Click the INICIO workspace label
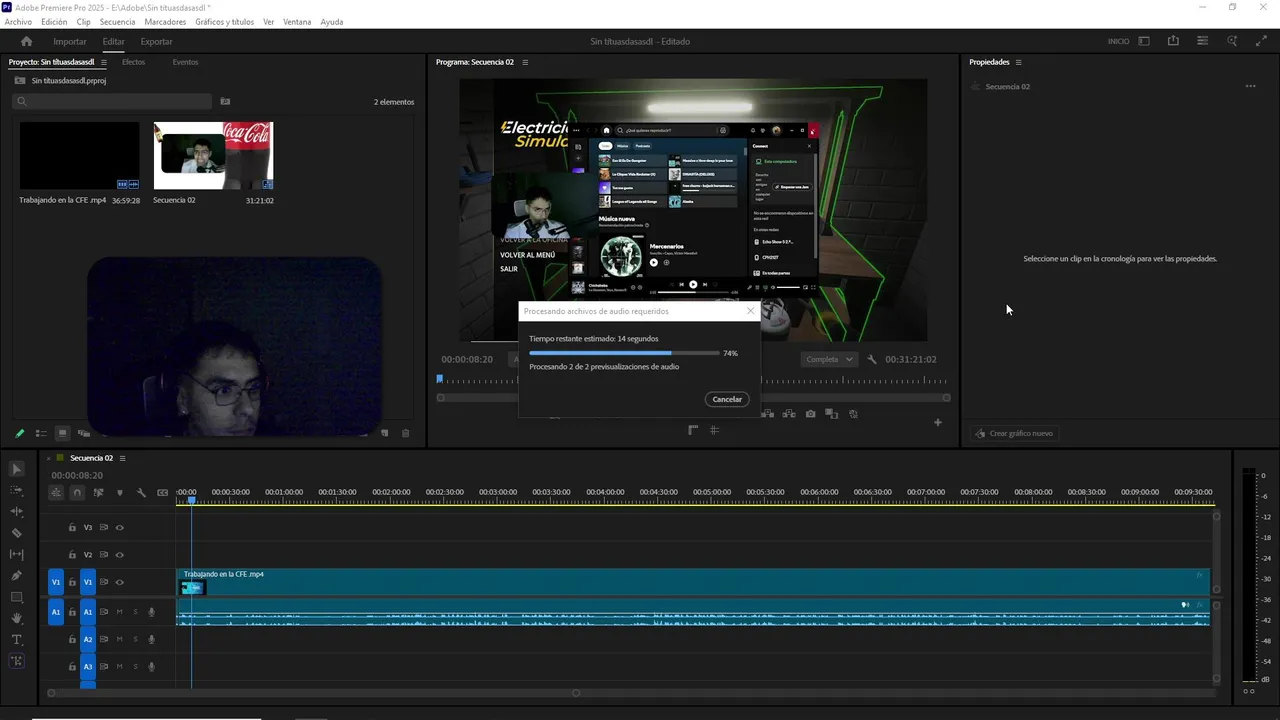Image resolution: width=1280 pixels, height=720 pixels. click(x=1118, y=42)
